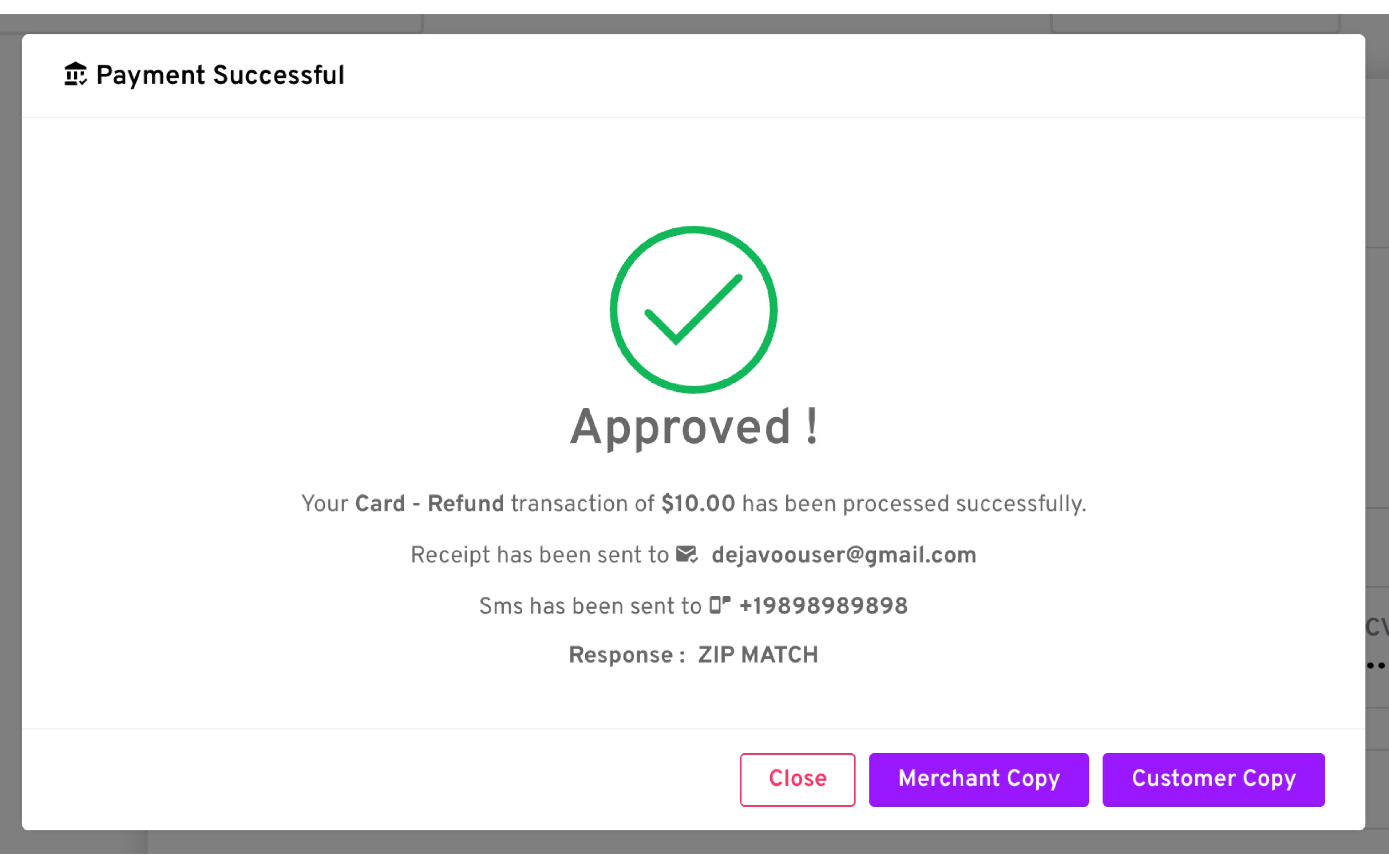Viewport: 1389px width, 868px height.
Task: Open the Merchant Copy receipt
Action: click(978, 779)
